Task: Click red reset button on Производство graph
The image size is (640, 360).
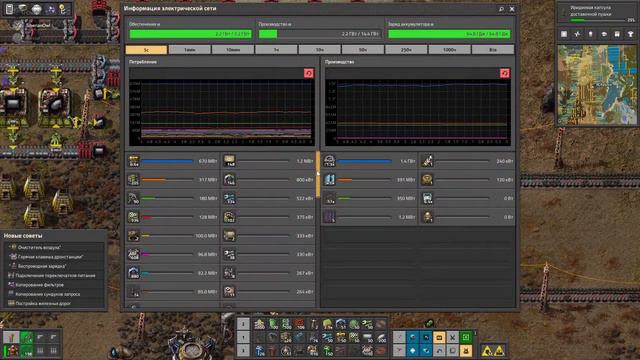Action: point(504,73)
